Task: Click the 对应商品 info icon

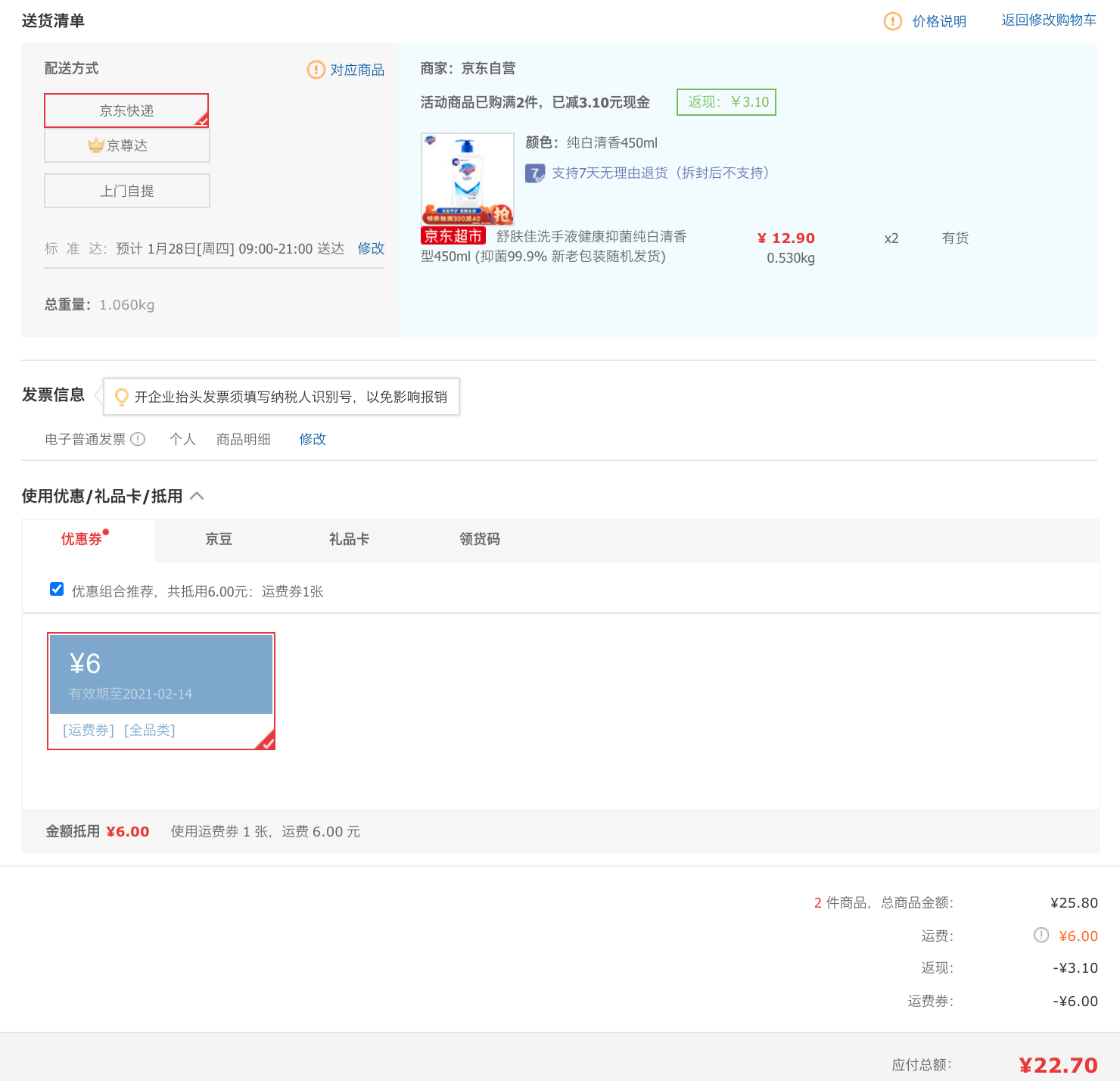Action: 316,70
